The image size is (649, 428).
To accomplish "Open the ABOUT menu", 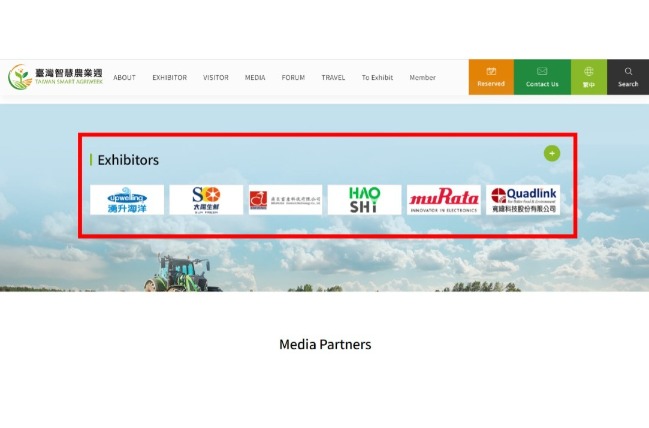I will [124, 77].
